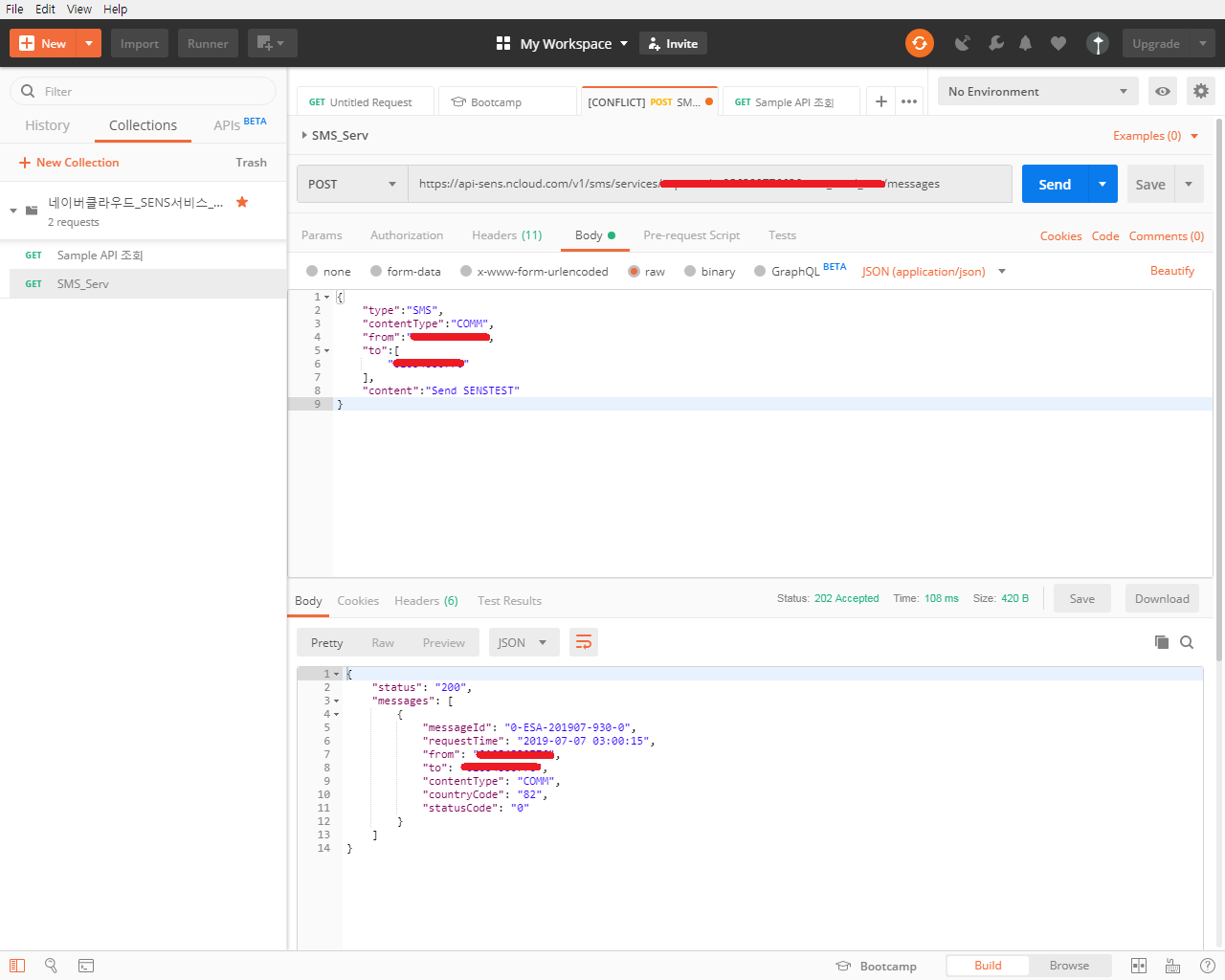This screenshot has height=980, width=1225.
Task: Open the New button dropdown arrow
Action: 89,43
